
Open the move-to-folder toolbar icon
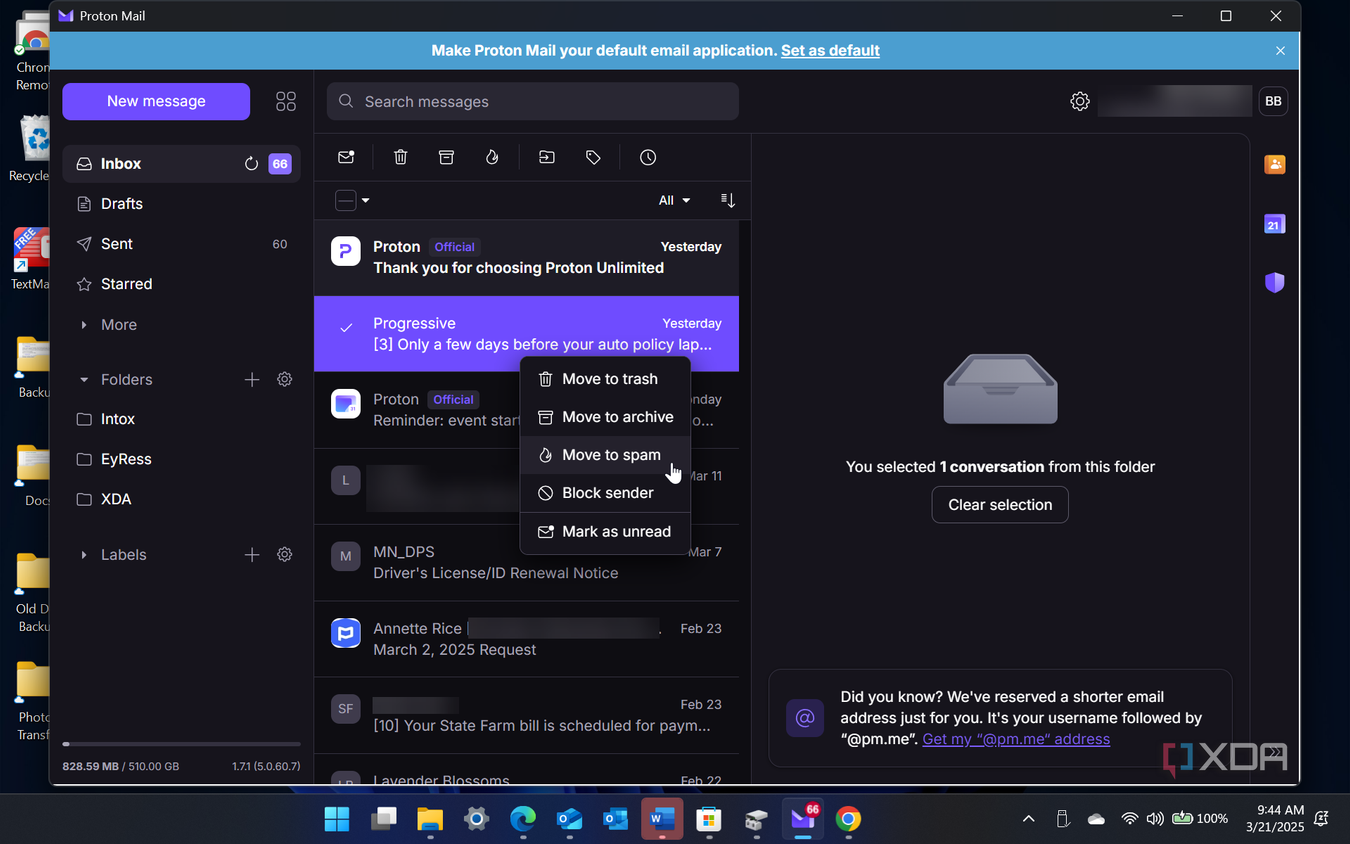click(546, 157)
